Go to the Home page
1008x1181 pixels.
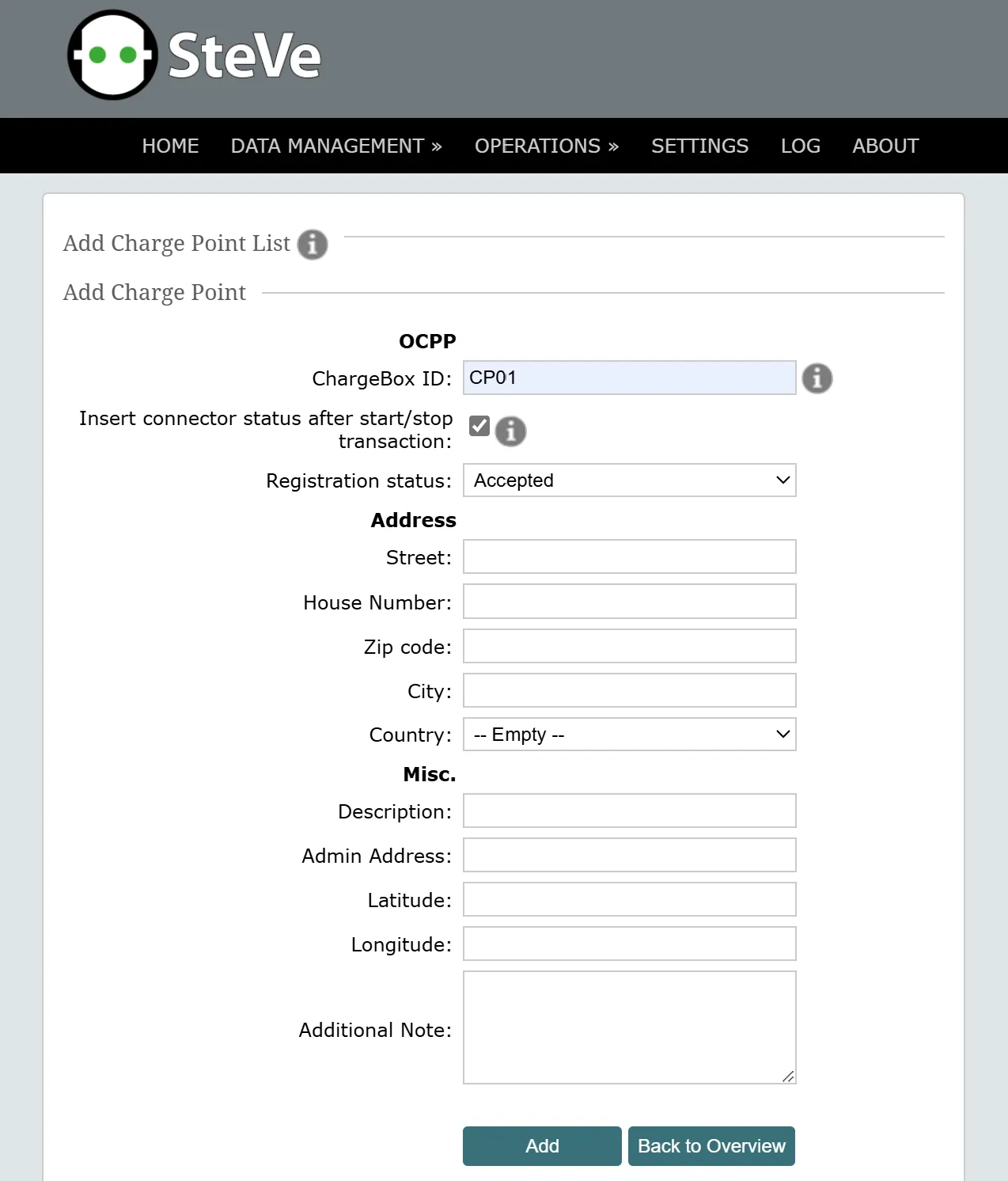point(170,146)
